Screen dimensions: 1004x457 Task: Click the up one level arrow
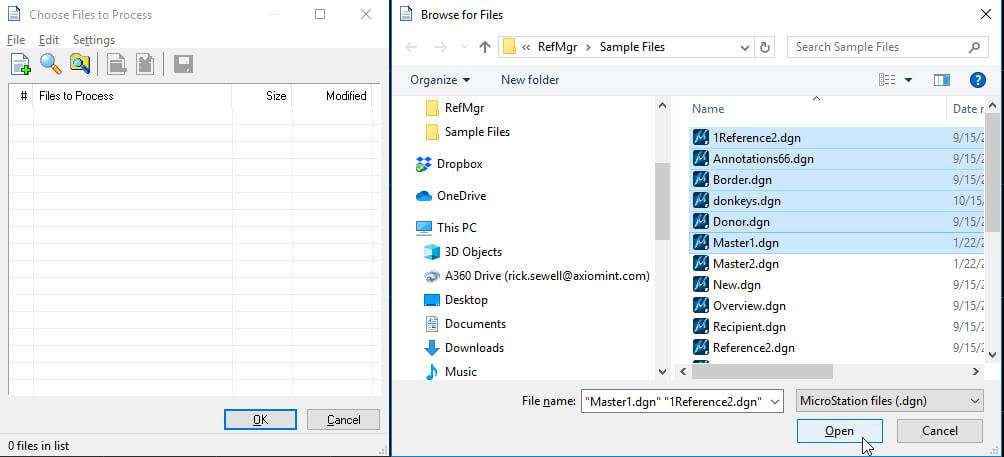click(x=485, y=47)
